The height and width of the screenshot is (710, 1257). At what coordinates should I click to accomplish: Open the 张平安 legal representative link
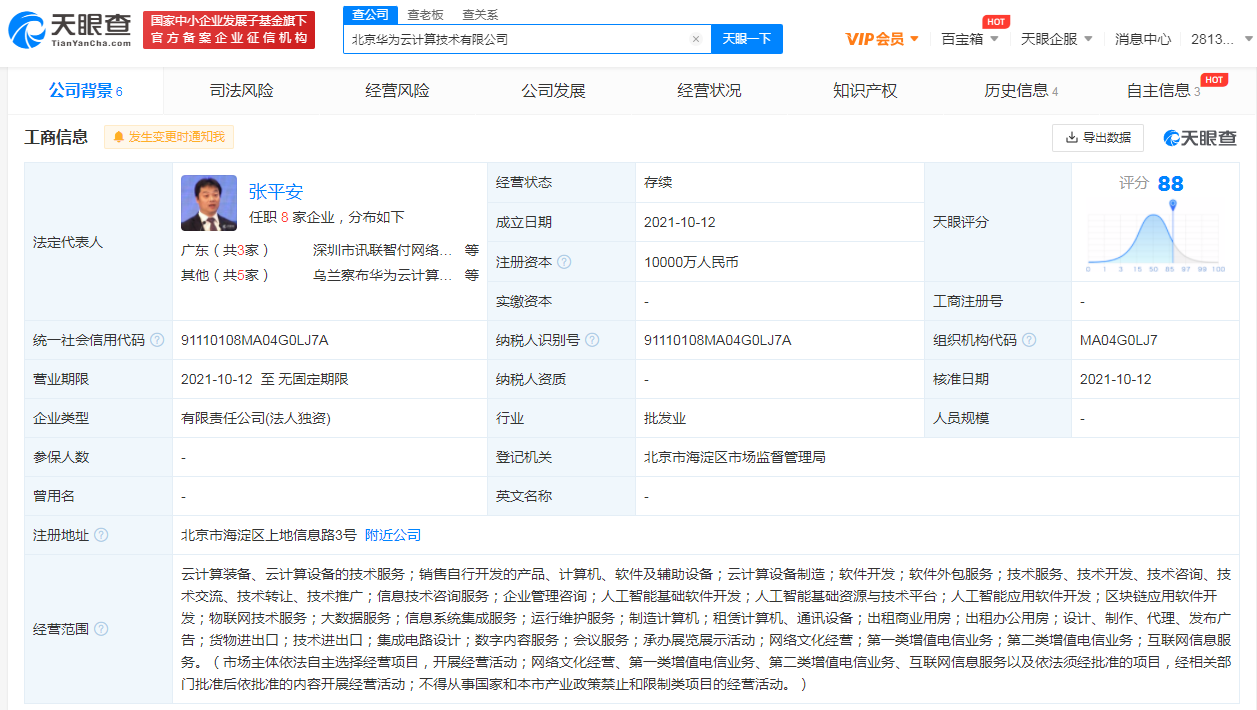coord(275,192)
